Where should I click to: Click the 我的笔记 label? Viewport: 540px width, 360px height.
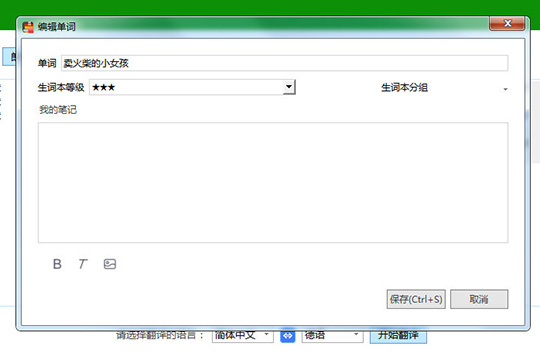click(x=58, y=110)
